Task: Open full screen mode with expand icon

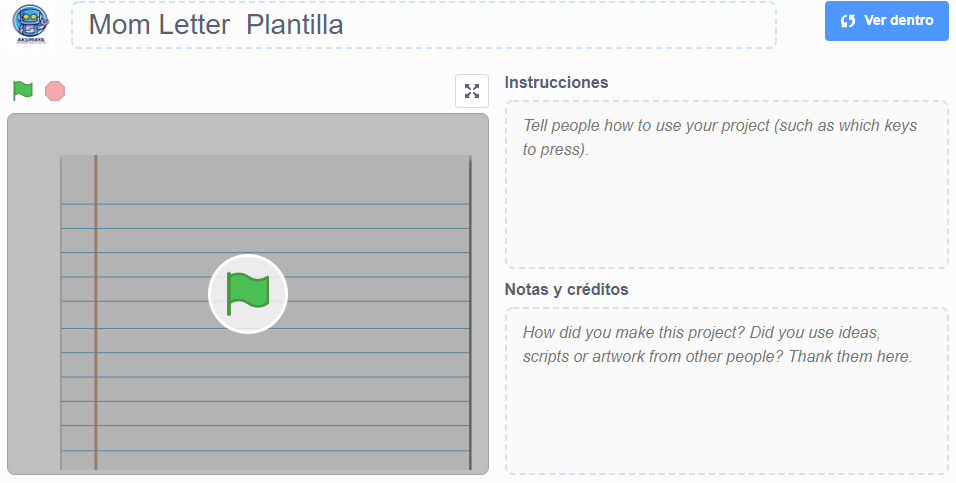Action: pyautogui.click(x=472, y=91)
